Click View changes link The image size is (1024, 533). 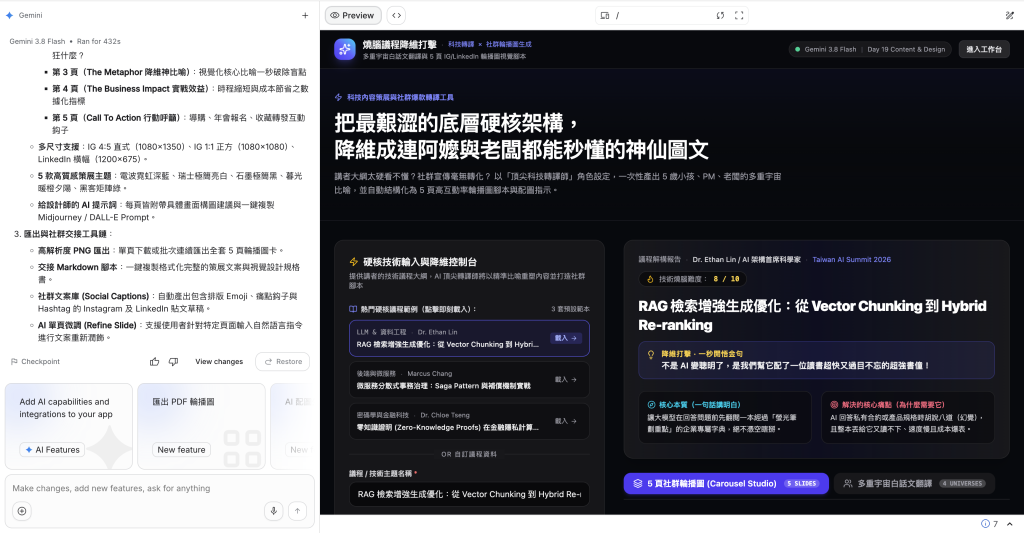click(x=219, y=361)
